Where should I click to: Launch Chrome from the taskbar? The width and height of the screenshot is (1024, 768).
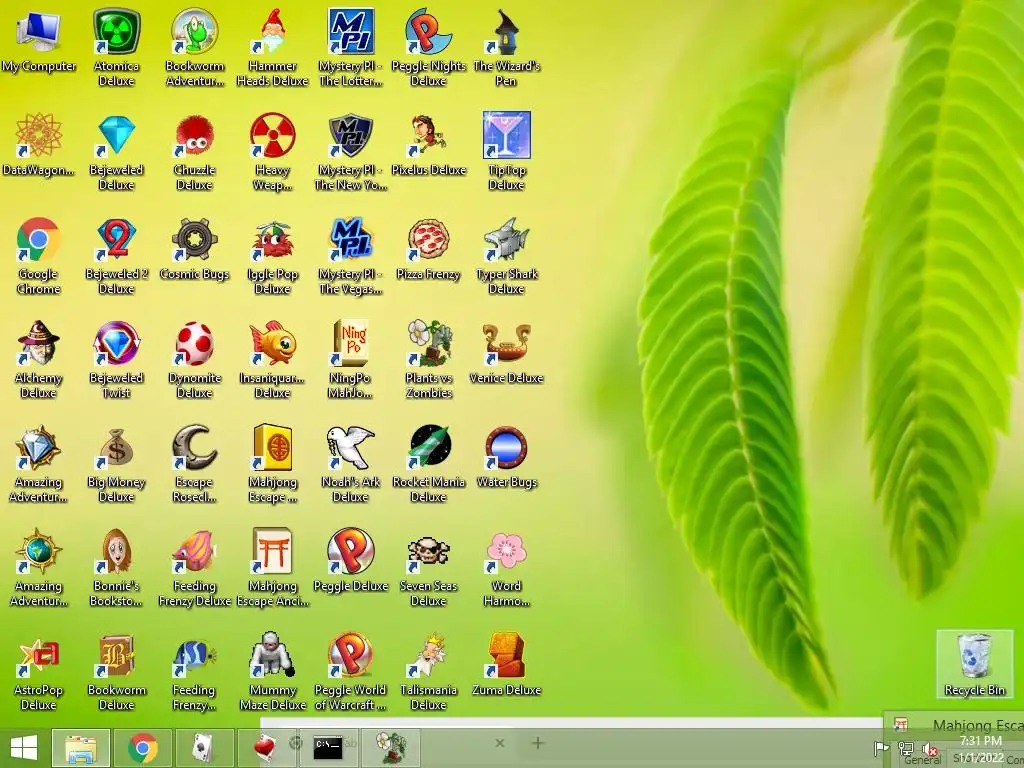(143, 748)
